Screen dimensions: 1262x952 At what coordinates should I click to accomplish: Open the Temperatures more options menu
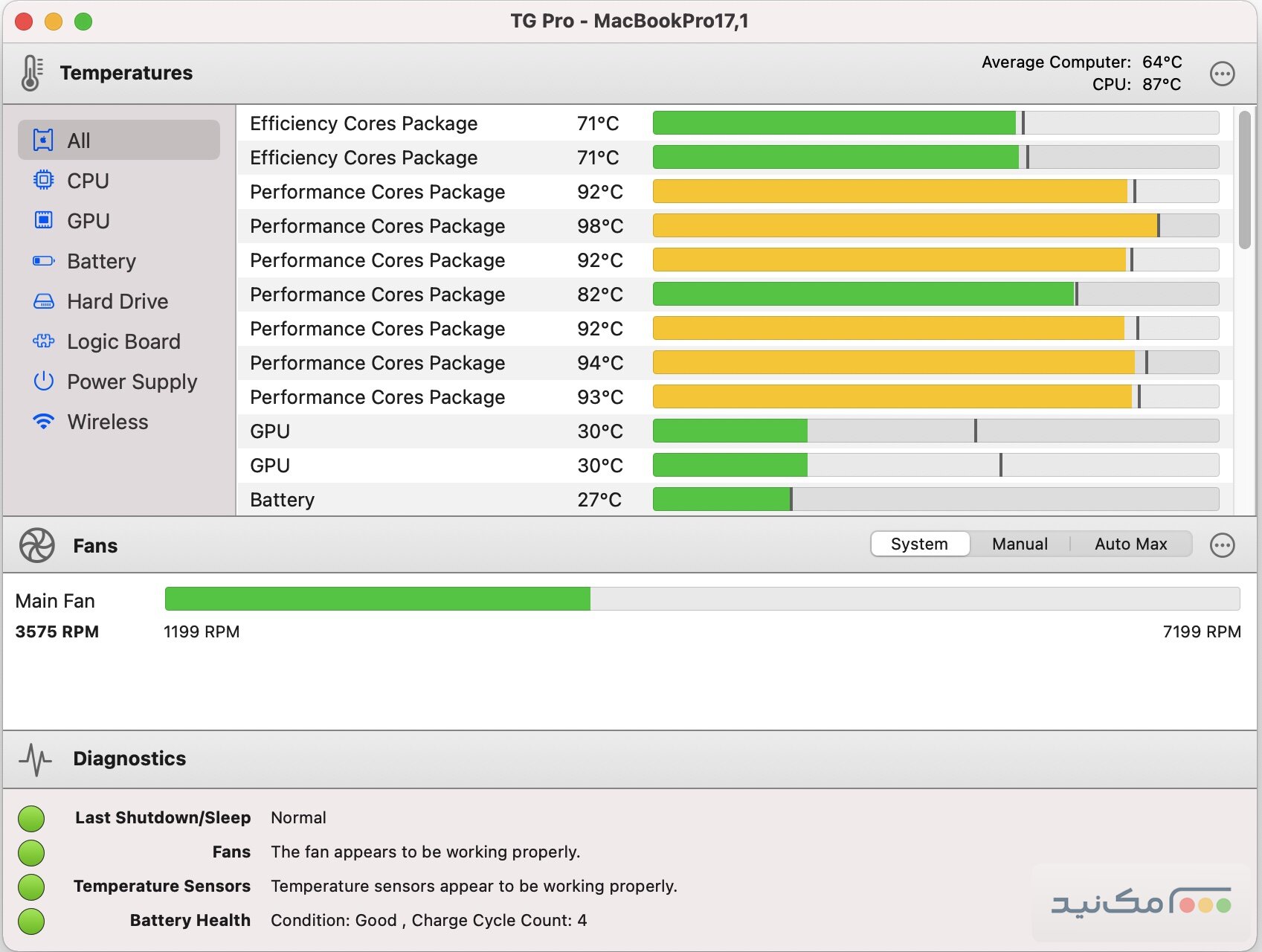coord(1222,74)
